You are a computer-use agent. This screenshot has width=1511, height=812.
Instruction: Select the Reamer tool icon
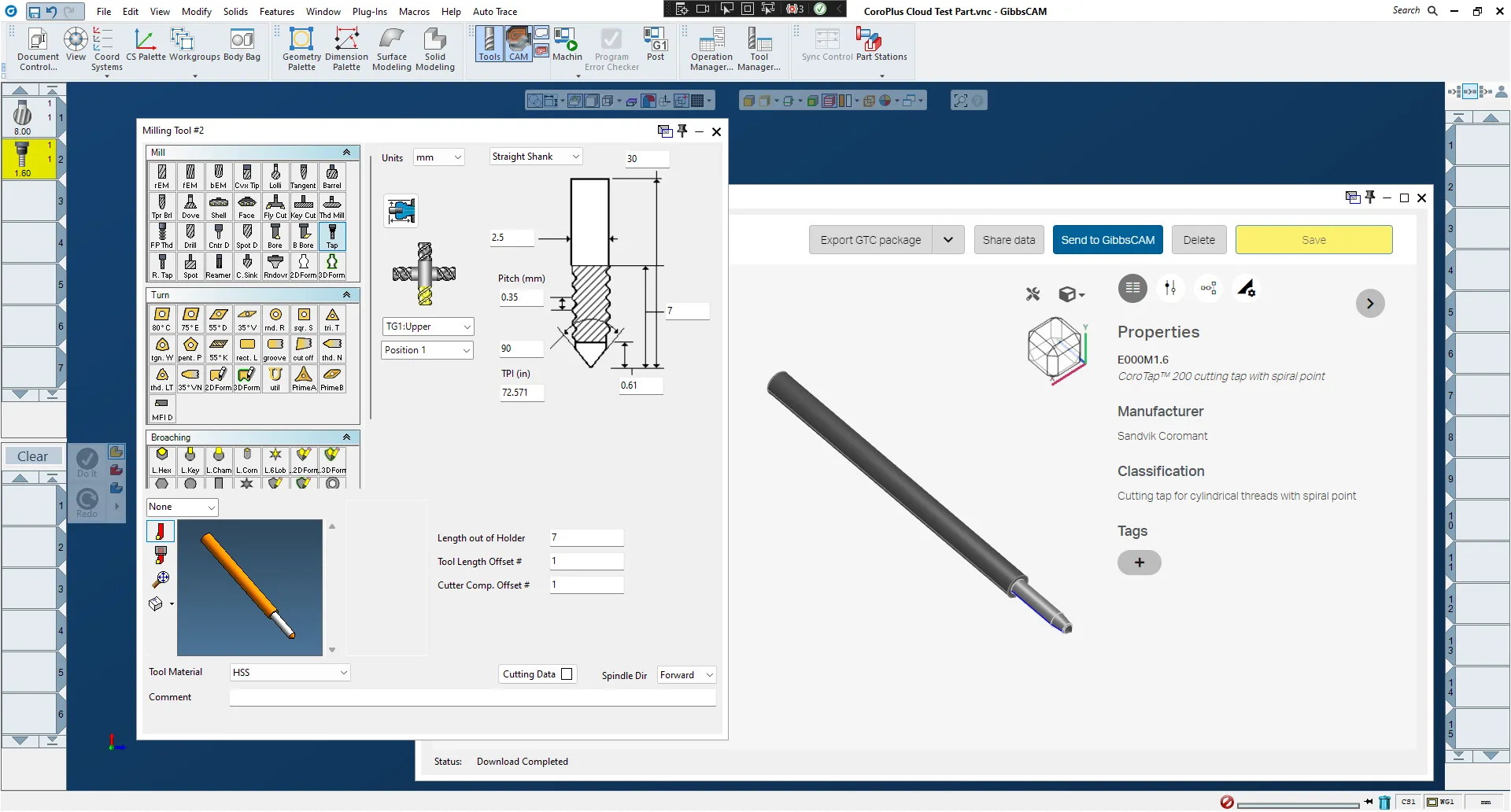pos(219,266)
